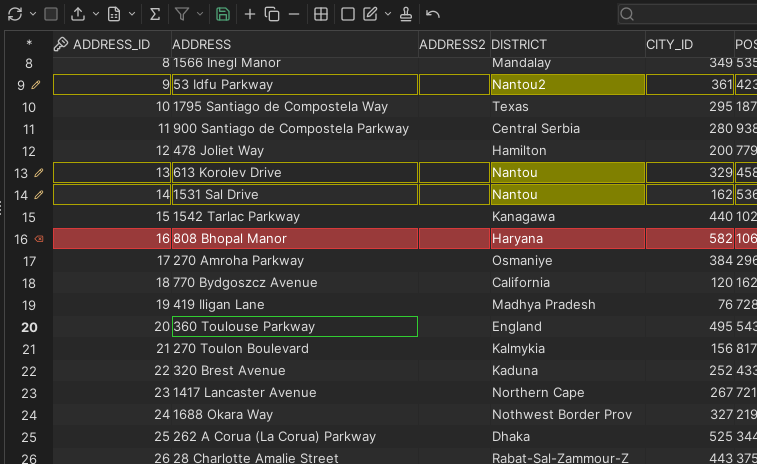Open the refresh options dropdown arrow

point(33,14)
